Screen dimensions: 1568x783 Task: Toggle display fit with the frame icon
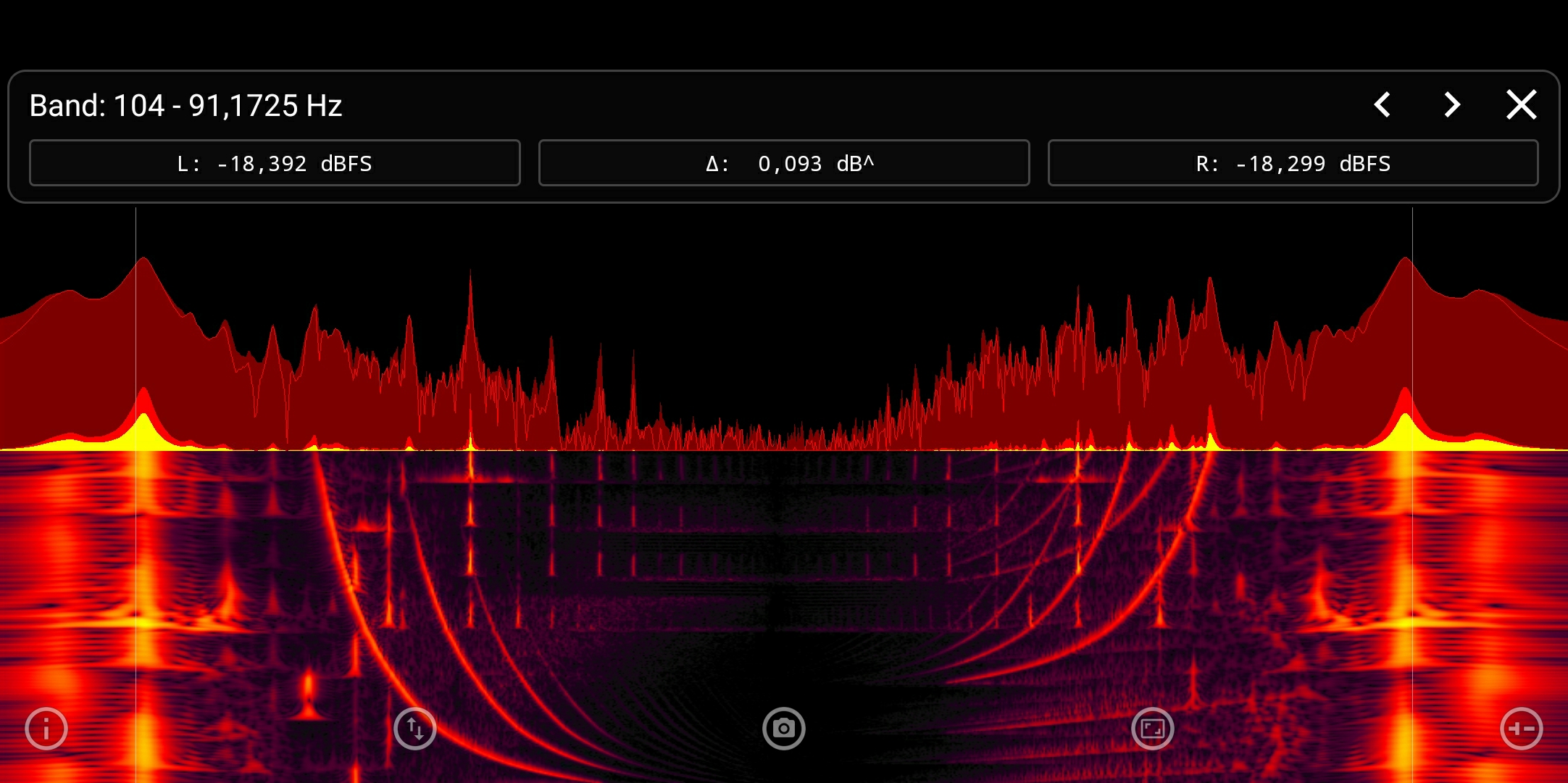(x=1152, y=727)
